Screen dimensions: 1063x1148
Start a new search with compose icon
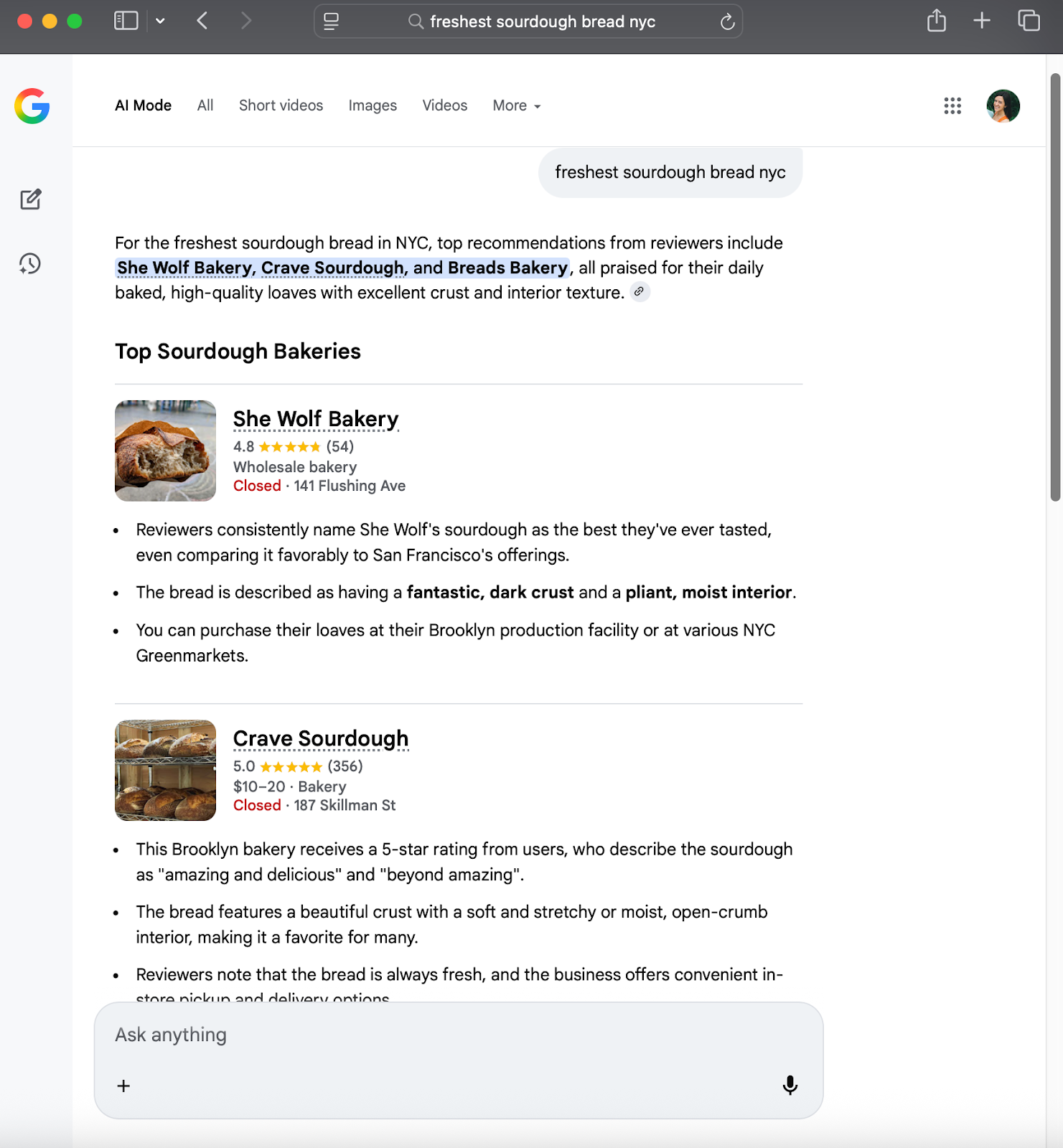(x=30, y=199)
